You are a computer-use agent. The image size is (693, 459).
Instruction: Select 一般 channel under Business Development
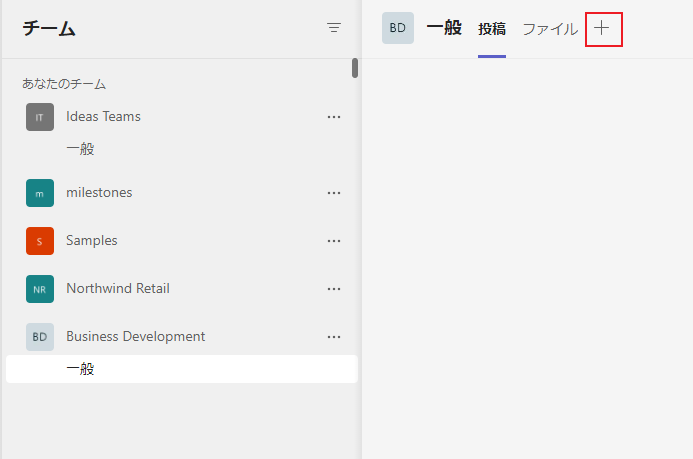182,369
